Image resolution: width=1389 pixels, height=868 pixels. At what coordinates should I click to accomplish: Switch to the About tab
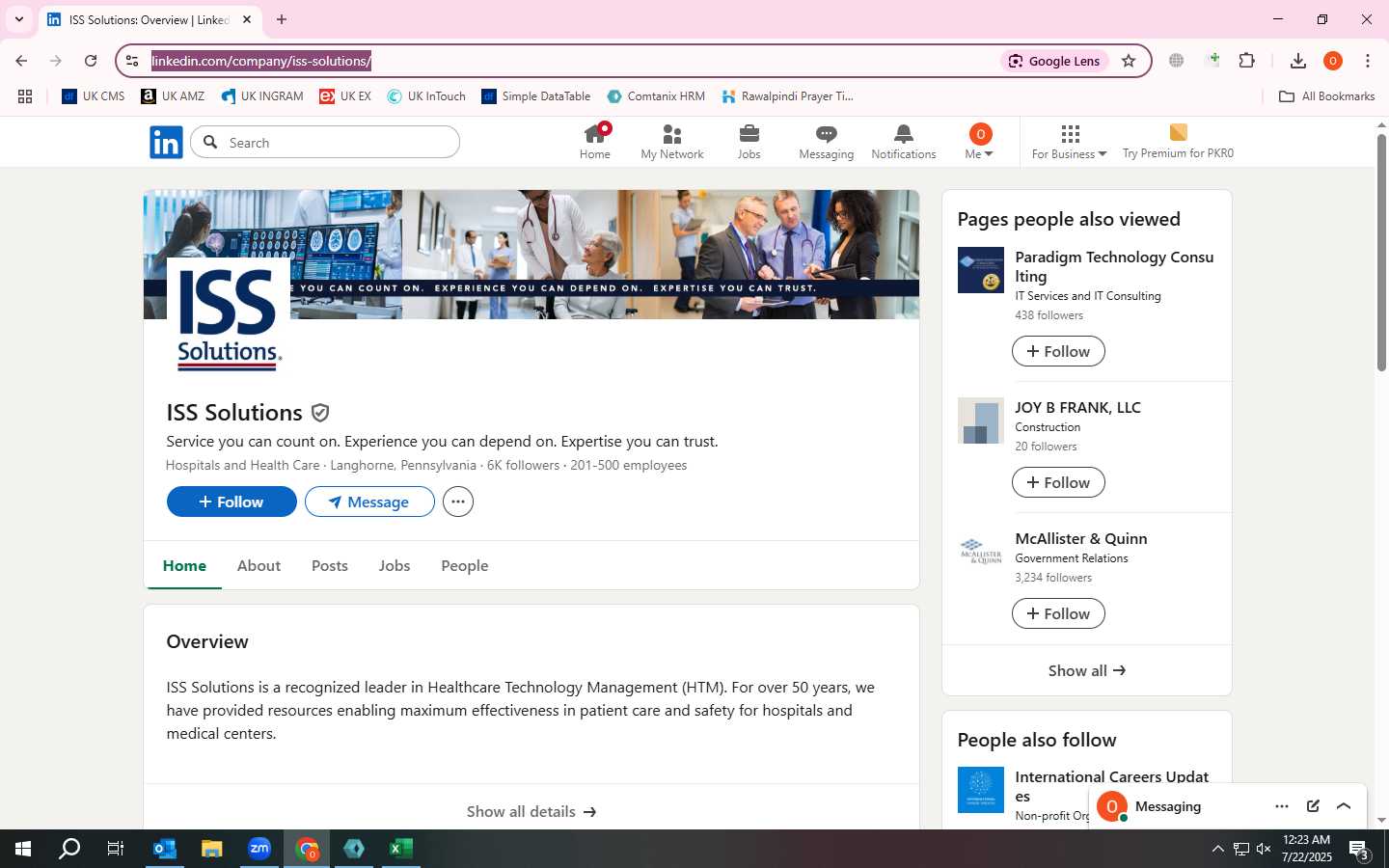(x=259, y=566)
